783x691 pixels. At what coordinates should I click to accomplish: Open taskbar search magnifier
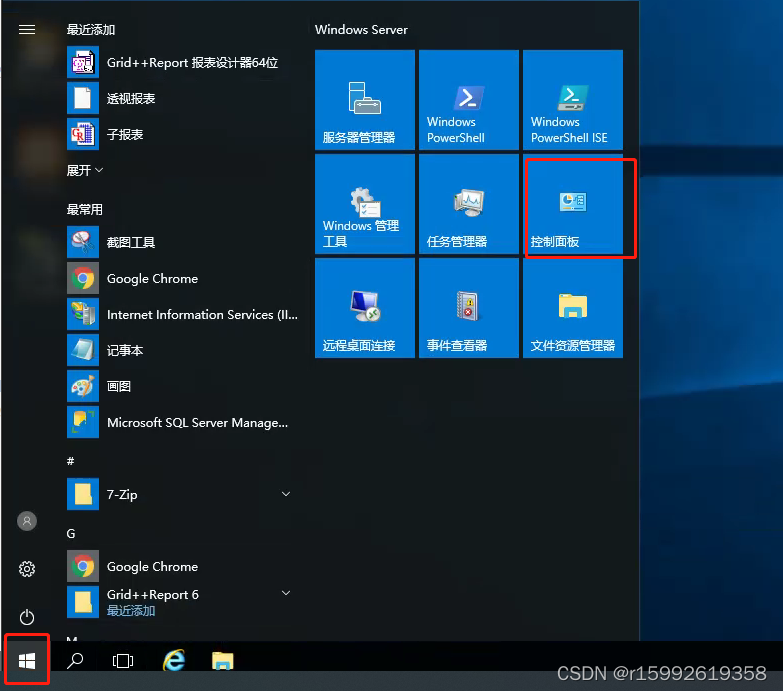pyautogui.click(x=75, y=661)
